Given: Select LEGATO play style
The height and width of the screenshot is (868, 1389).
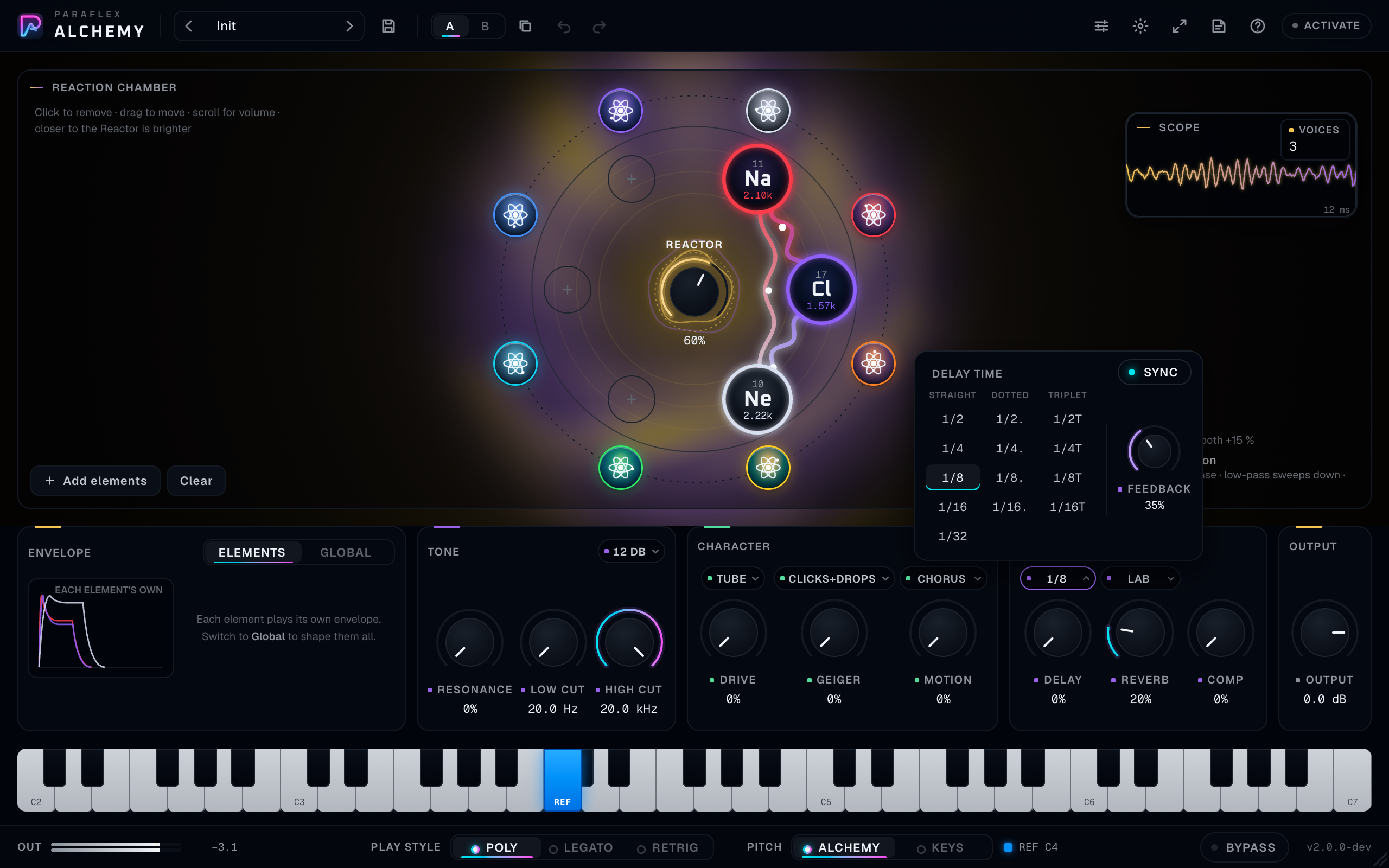Looking at the screenshot, I should (581, 847).
